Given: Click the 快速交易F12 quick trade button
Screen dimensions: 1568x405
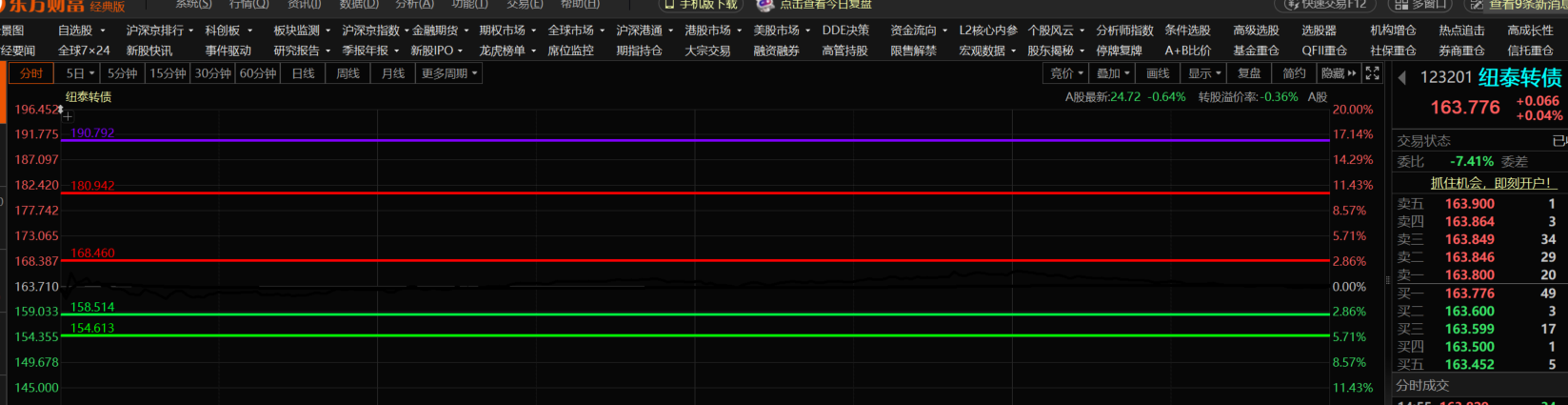Looking at the screenshot, I should click(x=1327, y=5).
